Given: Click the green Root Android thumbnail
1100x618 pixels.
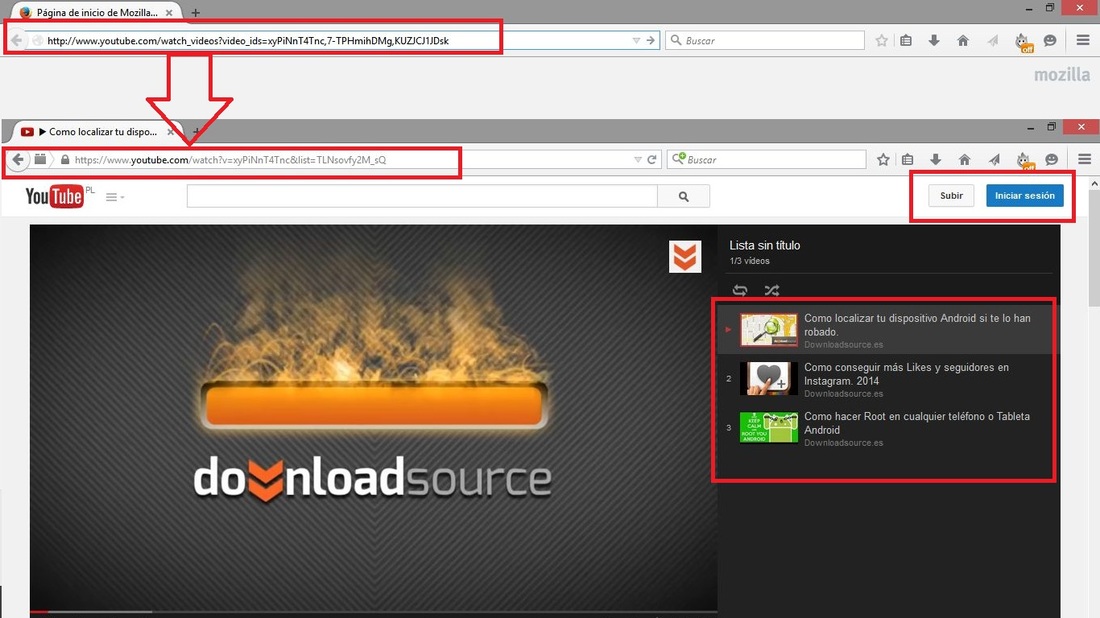Looking at the screenshot, I should tap(769, 428).
